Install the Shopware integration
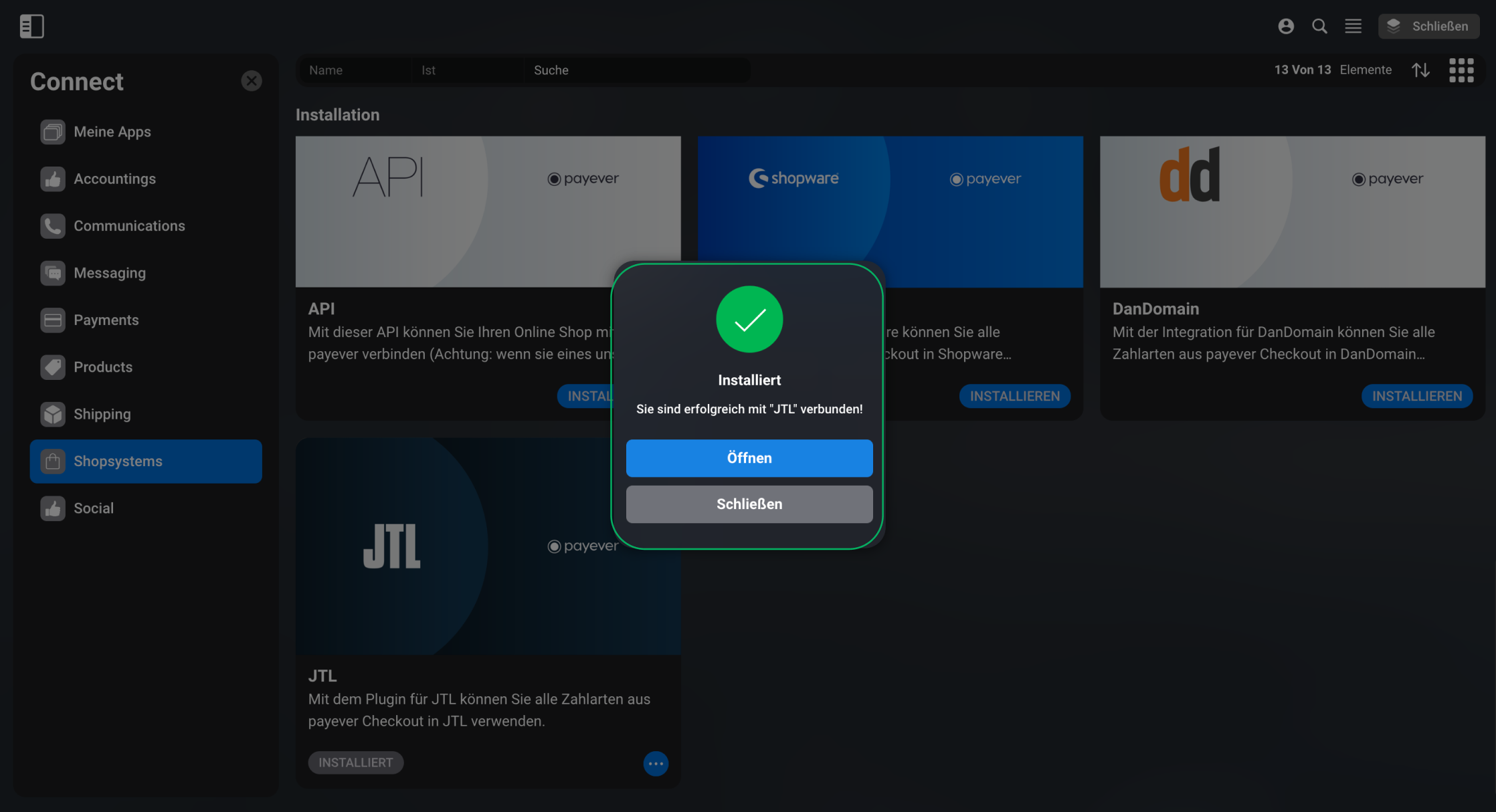Viewport: 1496px width, 812px height. (x=1015, y=396)
